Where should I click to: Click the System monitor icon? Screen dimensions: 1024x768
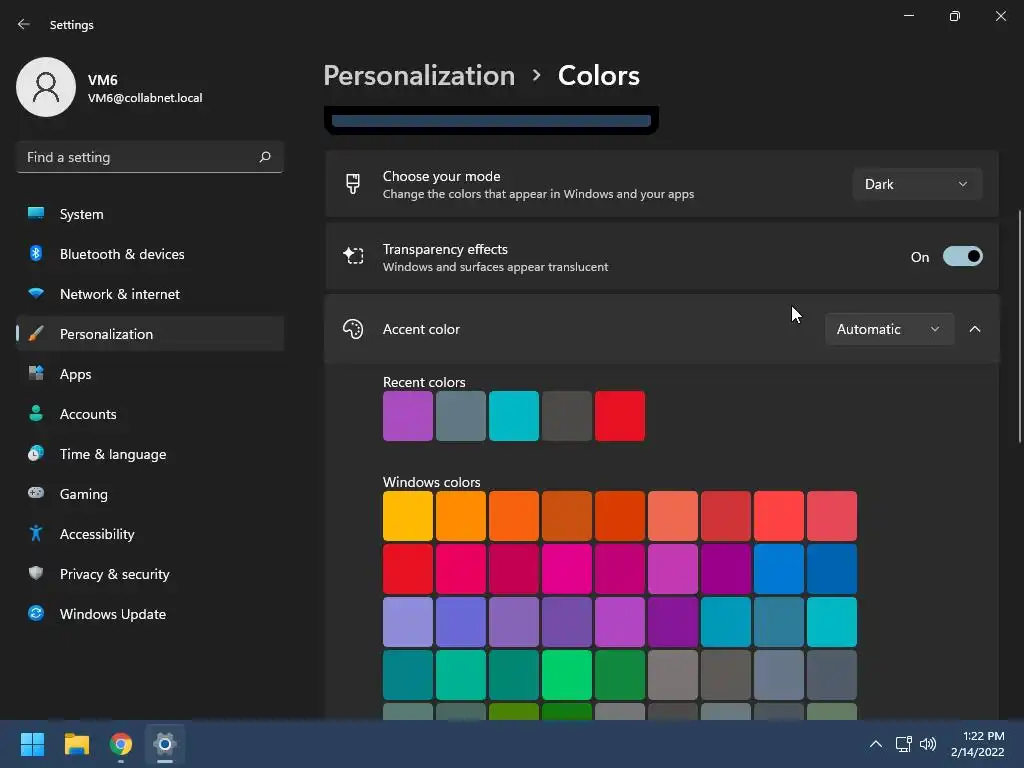pos(36,214)
